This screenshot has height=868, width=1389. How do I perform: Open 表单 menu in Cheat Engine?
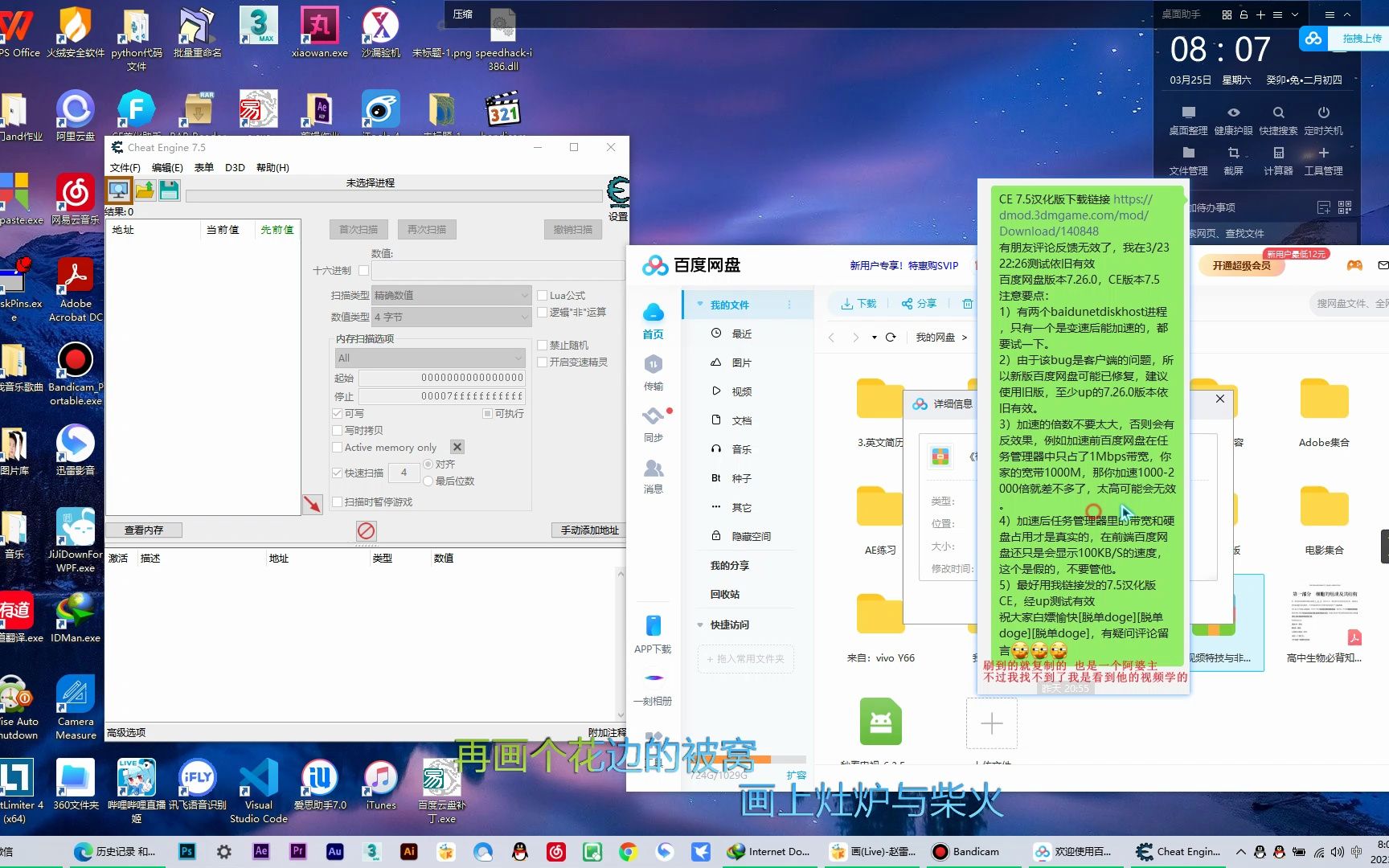point(204,168)
